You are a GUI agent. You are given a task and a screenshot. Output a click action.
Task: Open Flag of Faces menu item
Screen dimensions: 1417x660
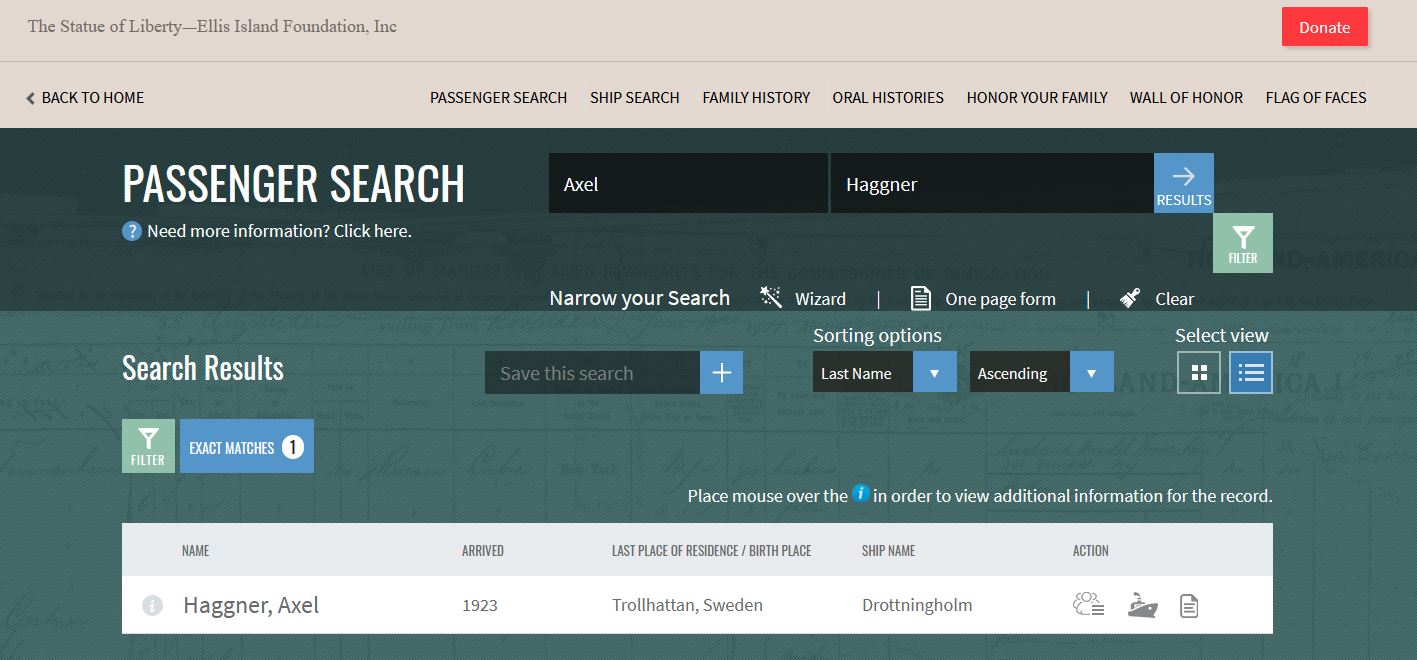(1316, 97)
